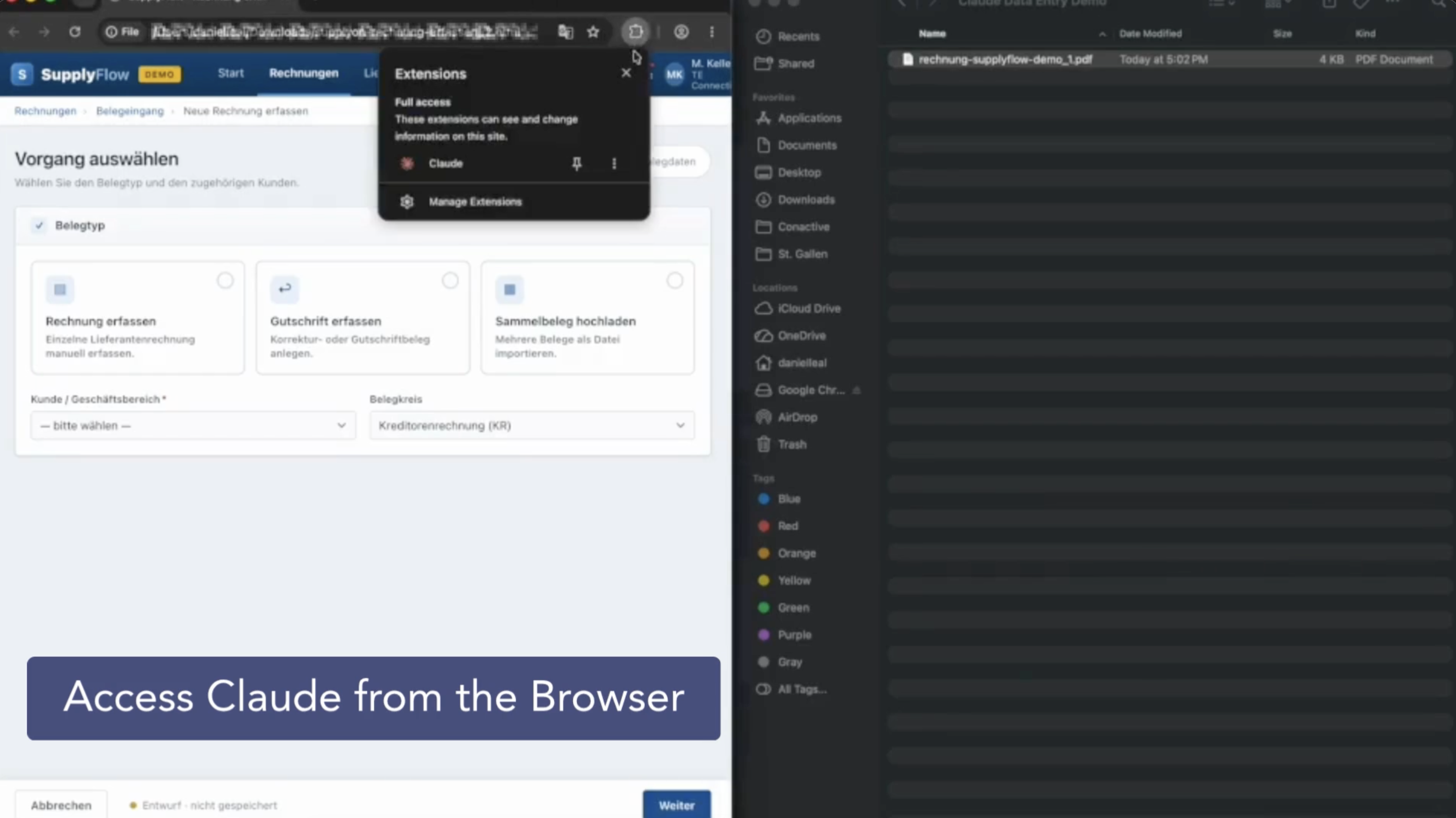Screen dimensions: 1456x818
Task: Select rechnung-supplyflow-demo_1.pdf file in Finder
Action: pyautogui.click(x=1170, y=59)
